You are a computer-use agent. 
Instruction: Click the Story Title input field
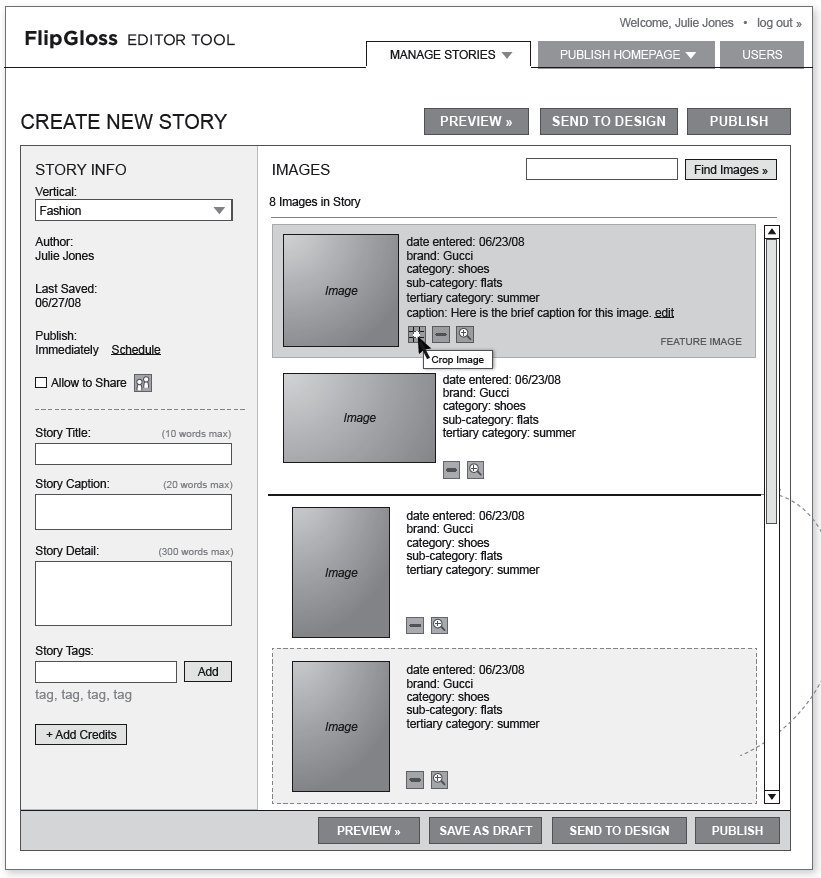click(x=133, y=455)
